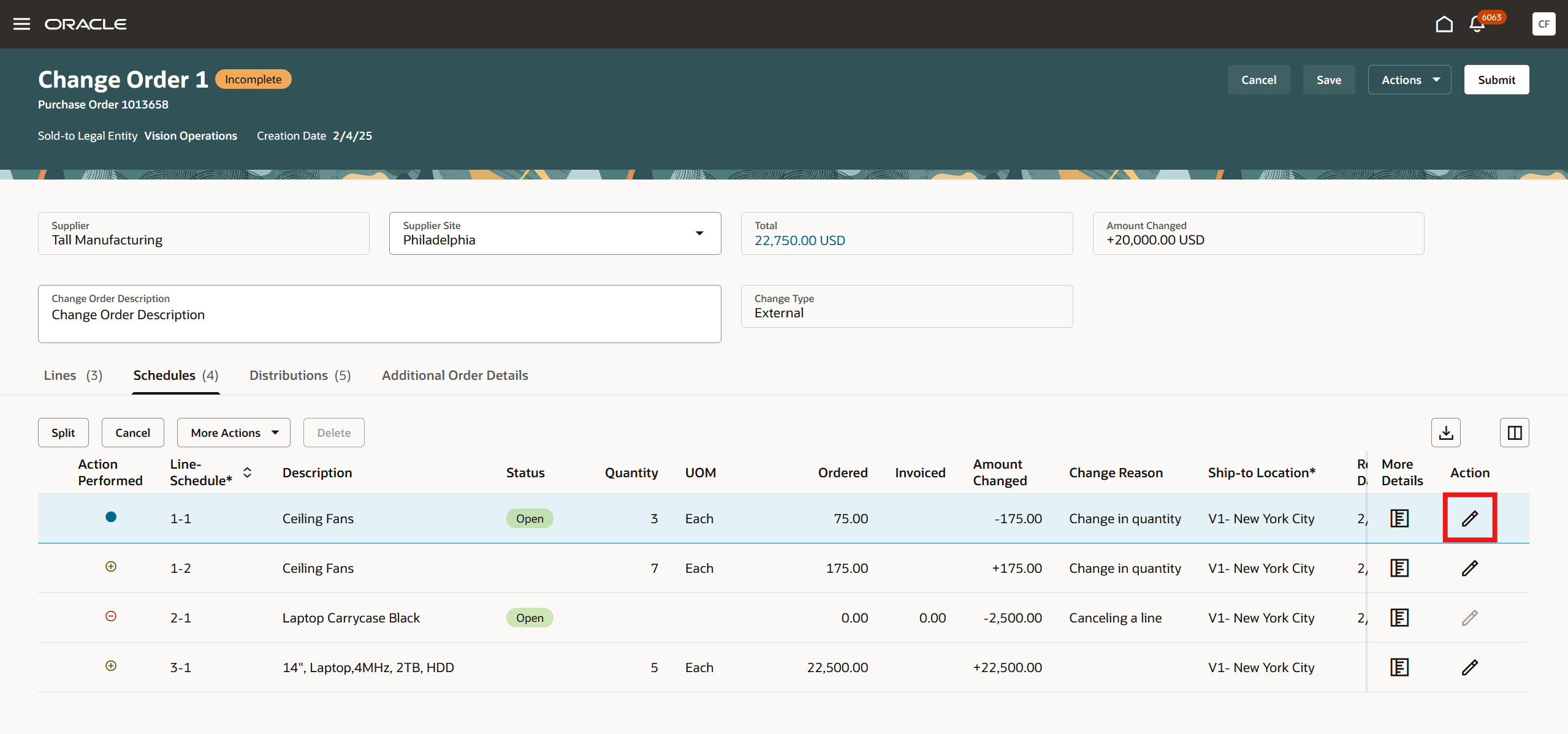Click the Split button
1568x734 pixels.
(x=63, y=433)
